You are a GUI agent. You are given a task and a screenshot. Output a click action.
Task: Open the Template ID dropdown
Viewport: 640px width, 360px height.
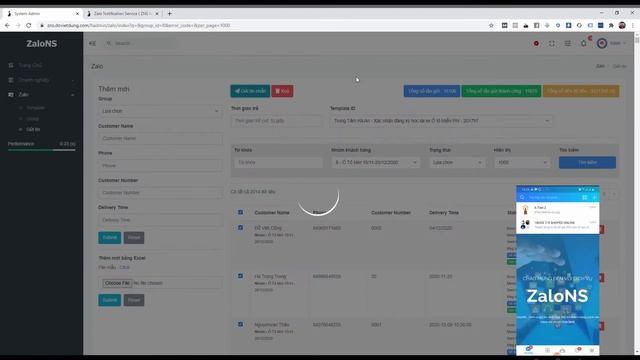point(441,121)
